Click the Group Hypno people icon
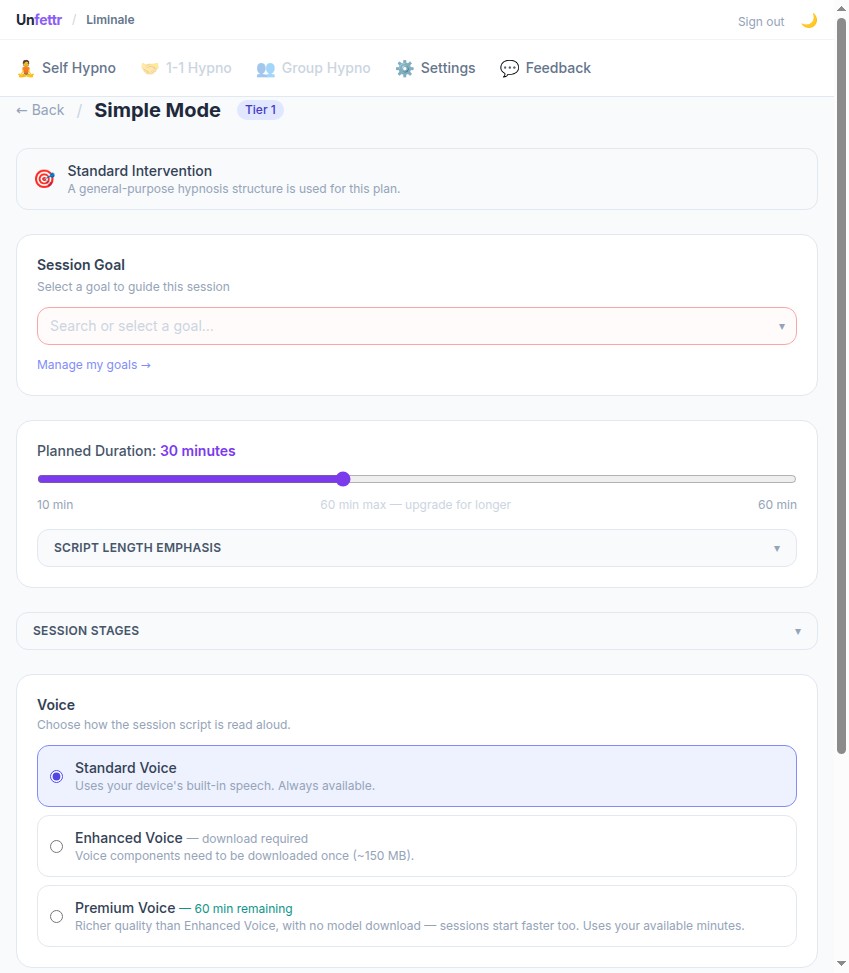 [x=266, y=68]
